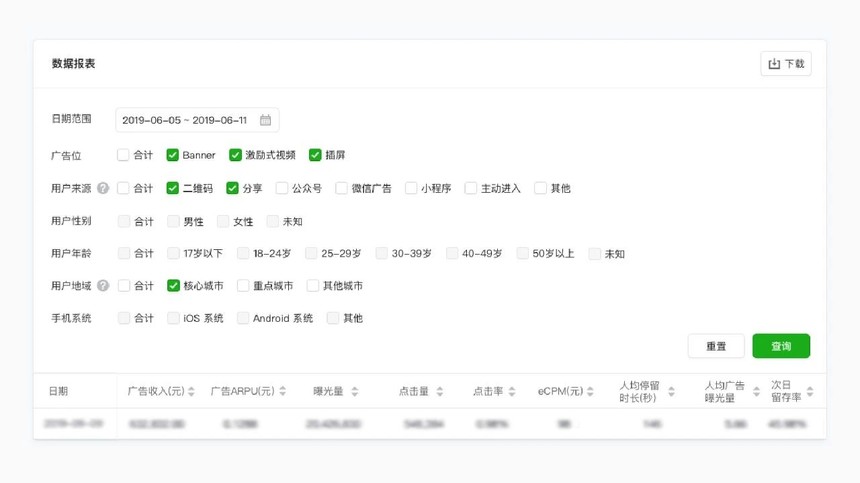Check the 25-29岁 age checkbox
Viewport: 860px width, 483px height.
tap(312, 253)
